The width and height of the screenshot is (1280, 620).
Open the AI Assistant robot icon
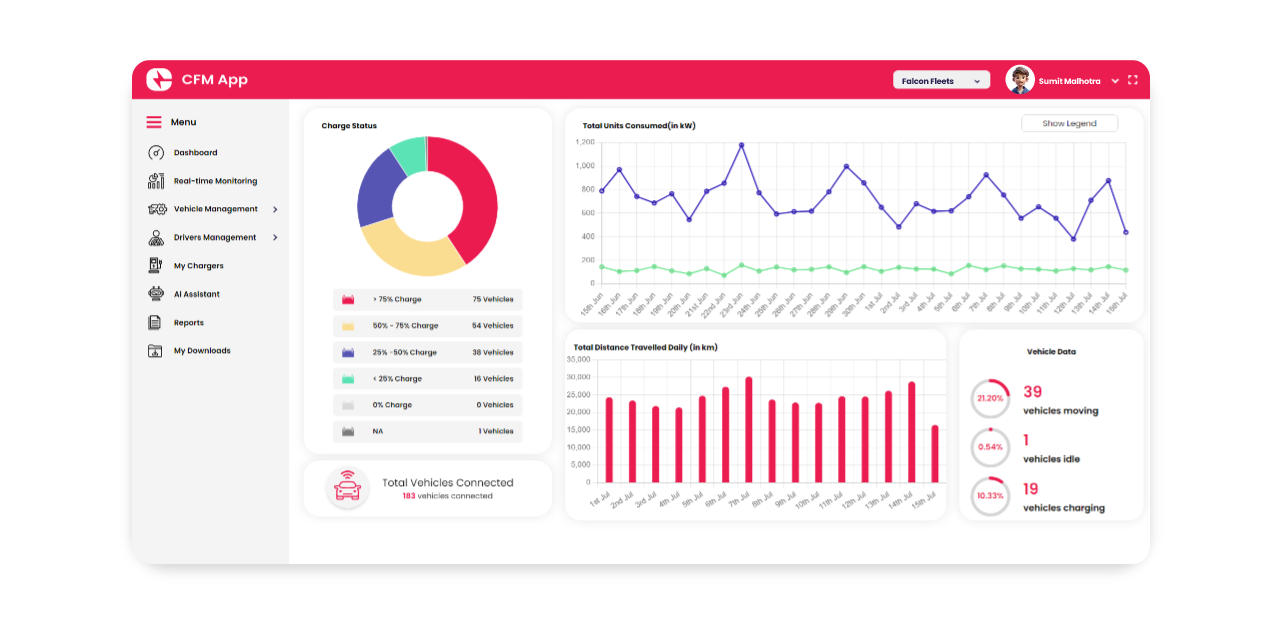(155, 294)
